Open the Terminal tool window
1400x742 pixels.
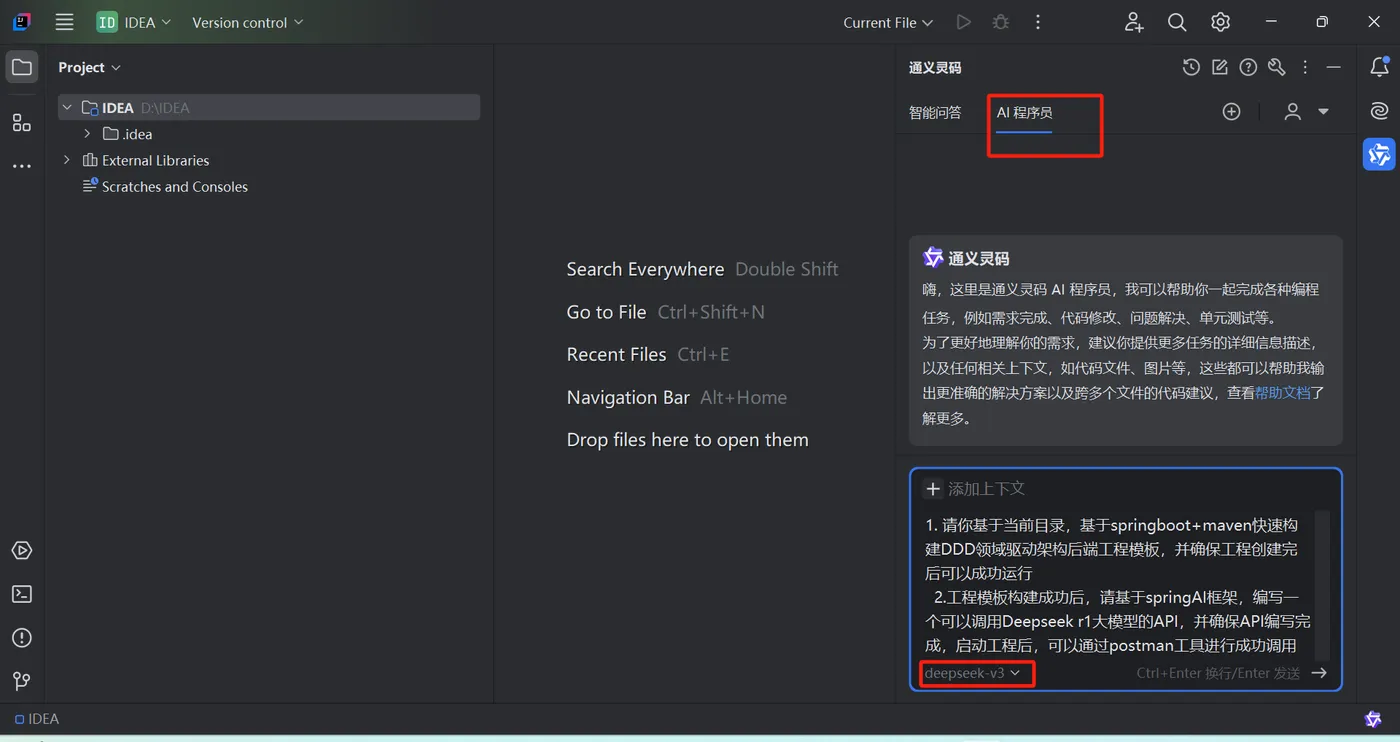tap(22, 594)
